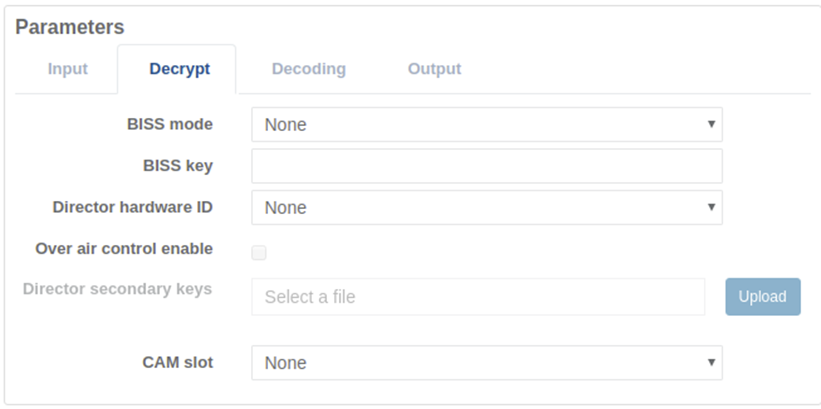Open the Decoding tab

click(x=309, y=69)
